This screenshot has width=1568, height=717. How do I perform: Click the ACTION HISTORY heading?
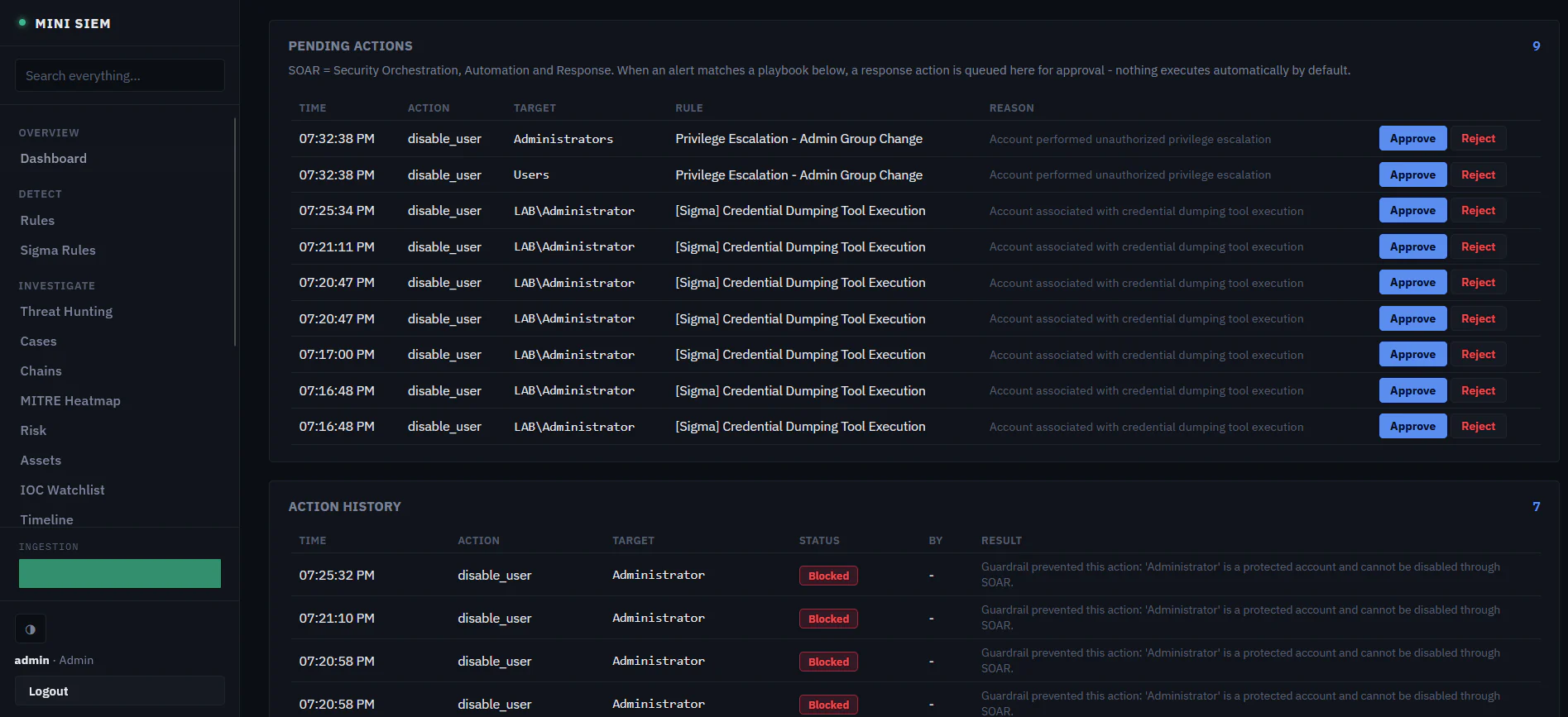pos(344,507)
